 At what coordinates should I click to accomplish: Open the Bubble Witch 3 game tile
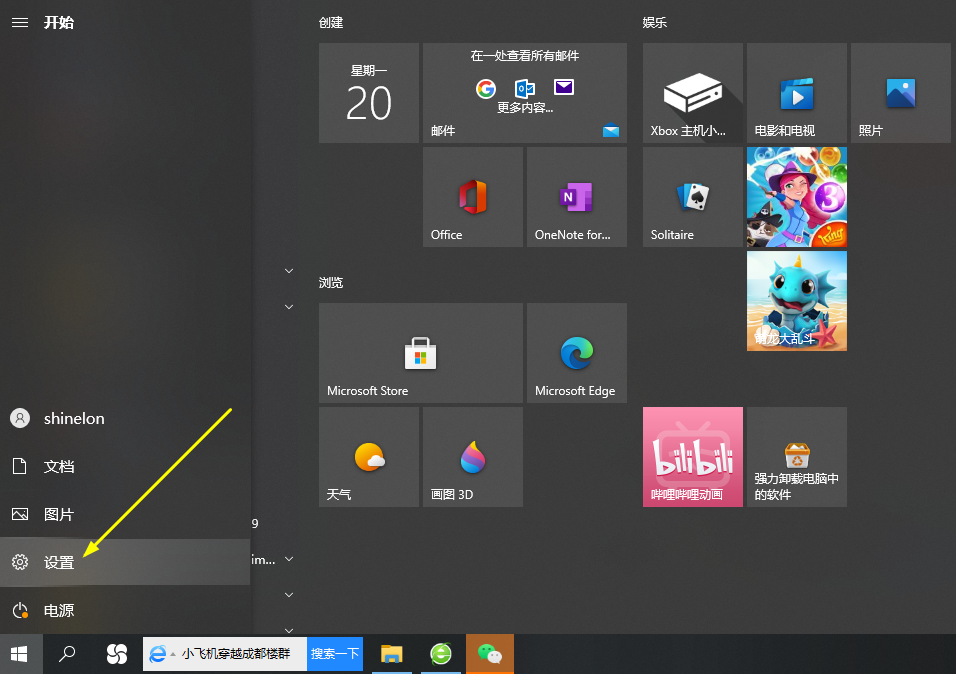pyautogui.click(x=797, y=197)
